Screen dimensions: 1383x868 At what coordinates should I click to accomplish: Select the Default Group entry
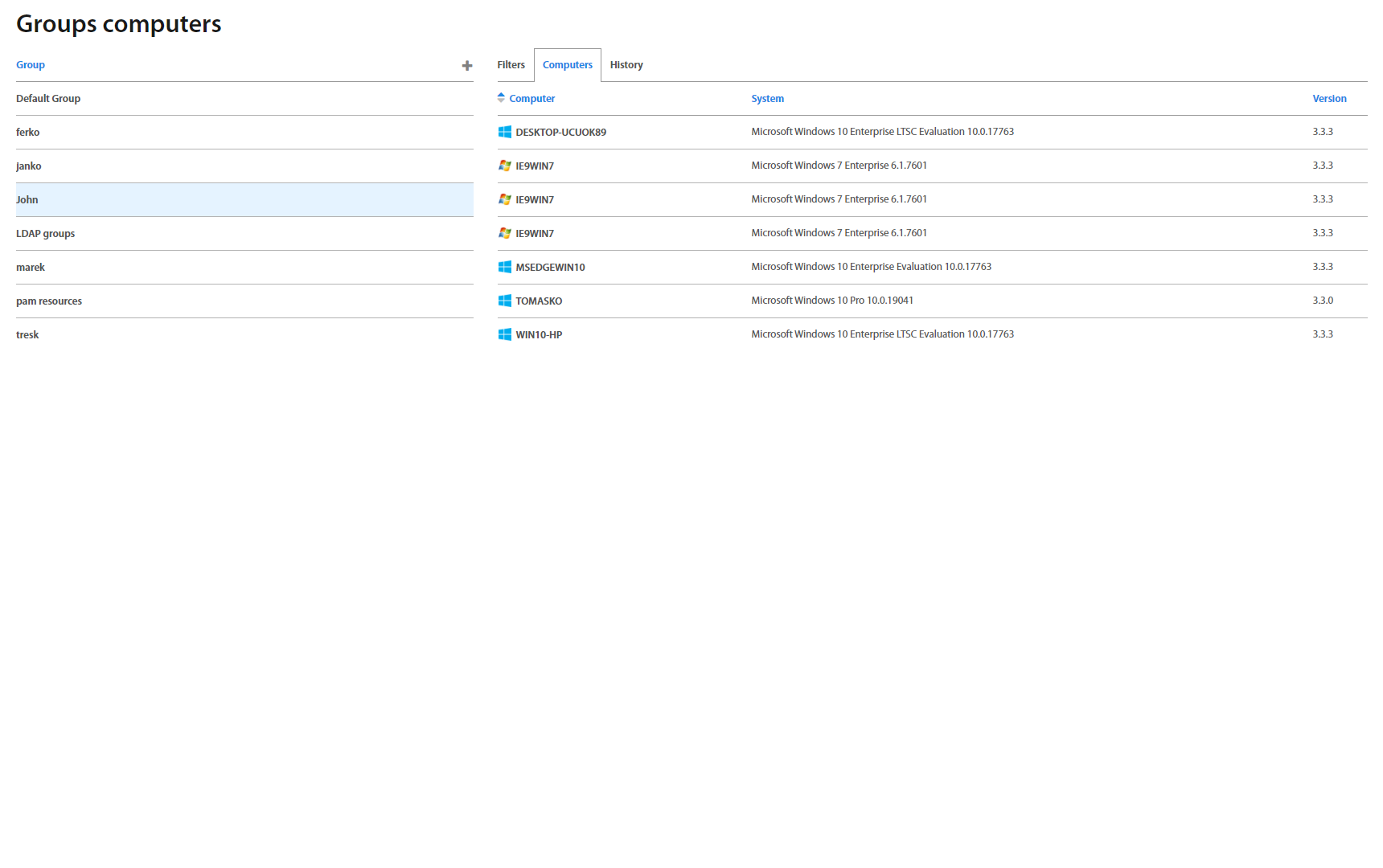(48, 99)
